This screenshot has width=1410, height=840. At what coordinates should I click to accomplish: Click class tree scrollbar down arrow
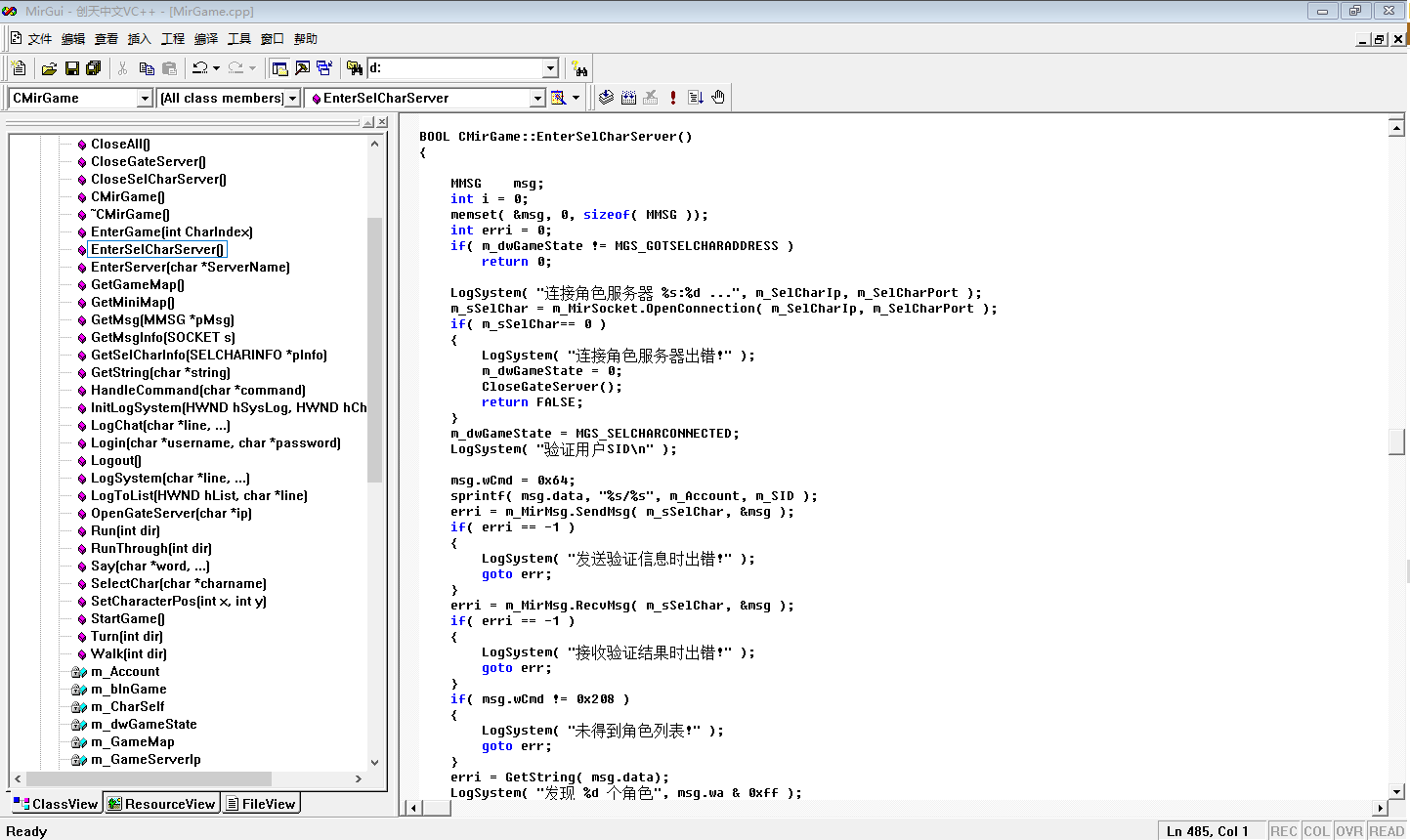tap(374, 762)
